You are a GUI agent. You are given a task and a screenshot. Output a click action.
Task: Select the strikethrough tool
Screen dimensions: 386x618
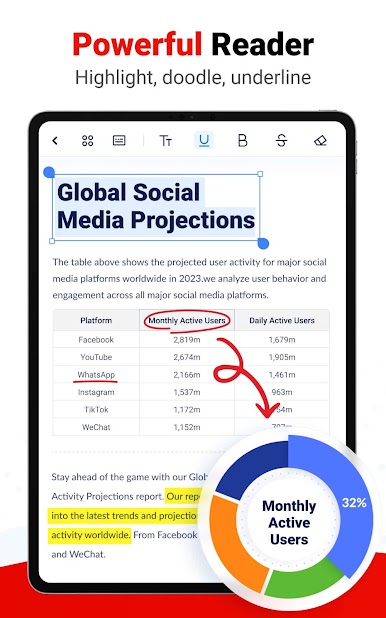tap(282, 140)
